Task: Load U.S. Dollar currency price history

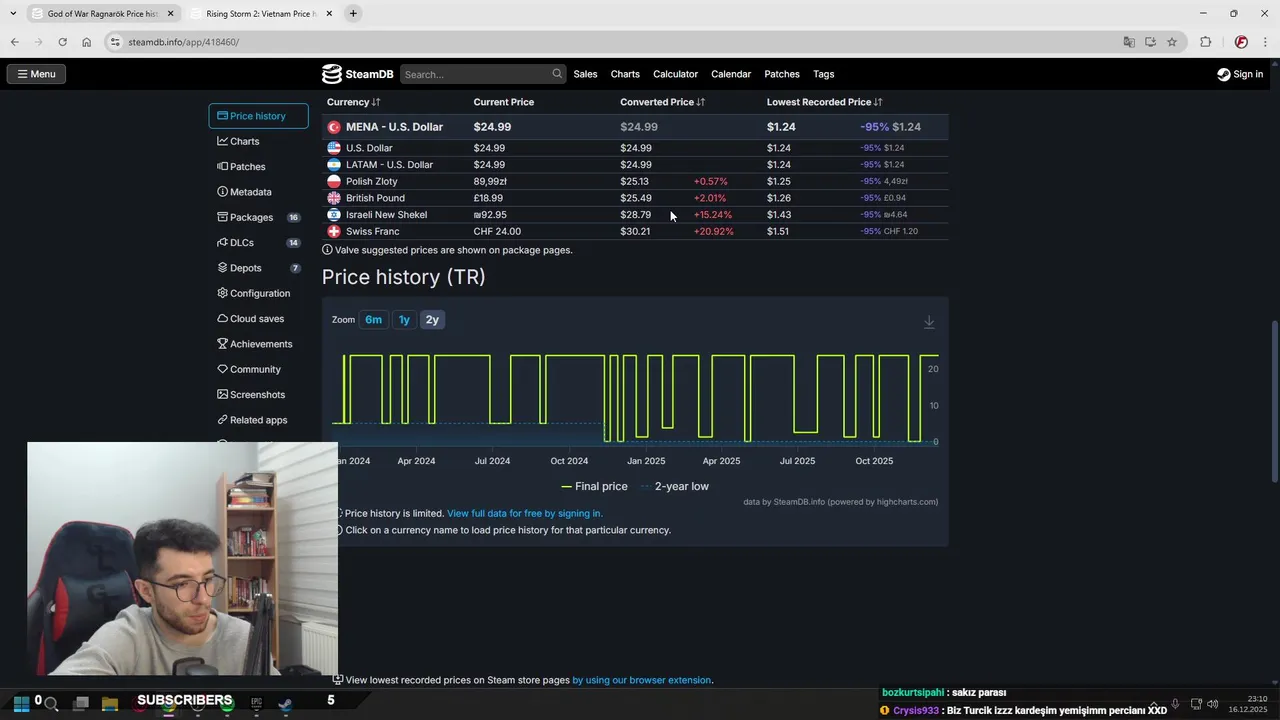Action: [x=369, y=148]
